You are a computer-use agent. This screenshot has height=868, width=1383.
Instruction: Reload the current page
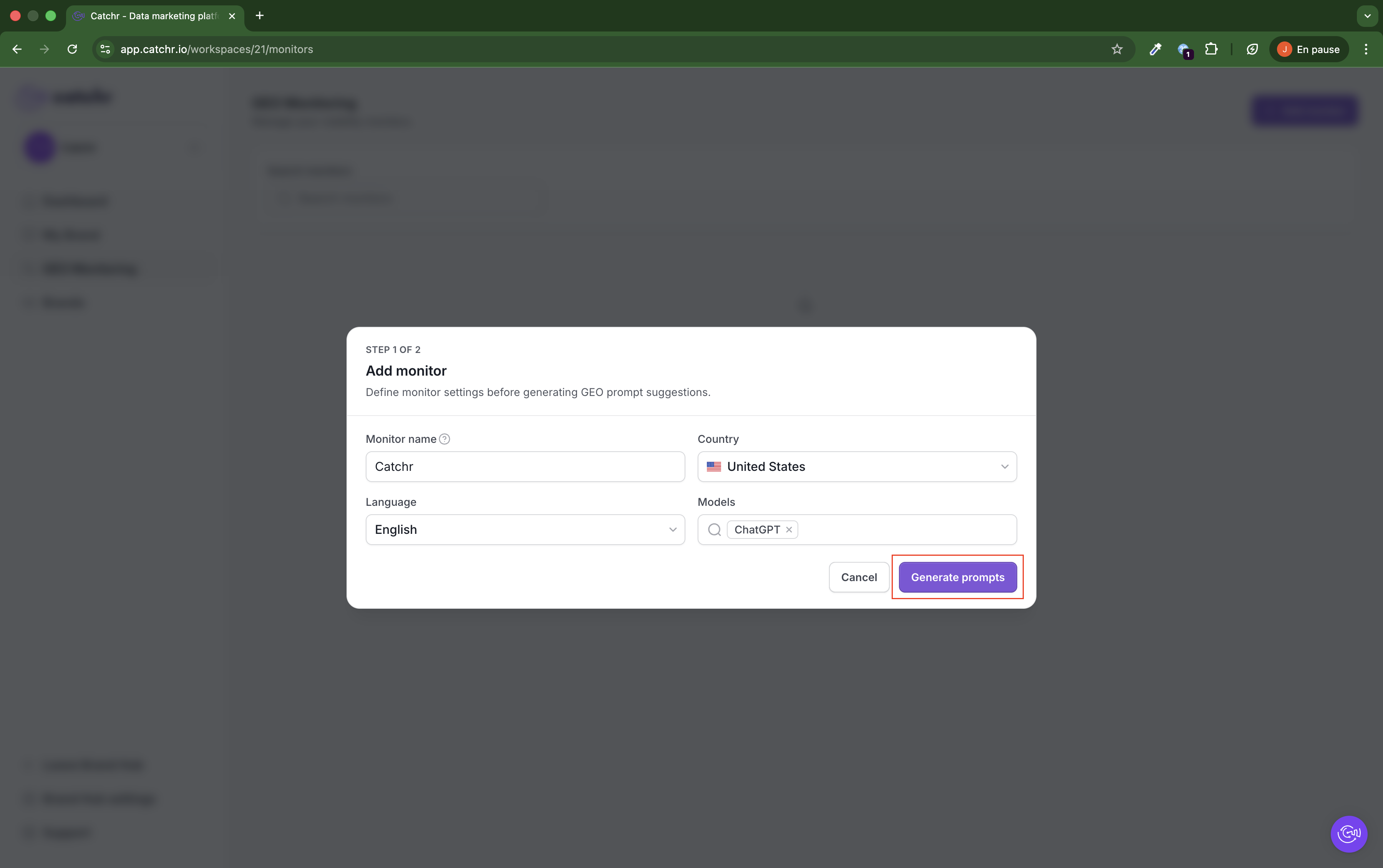tap(72, 50)
